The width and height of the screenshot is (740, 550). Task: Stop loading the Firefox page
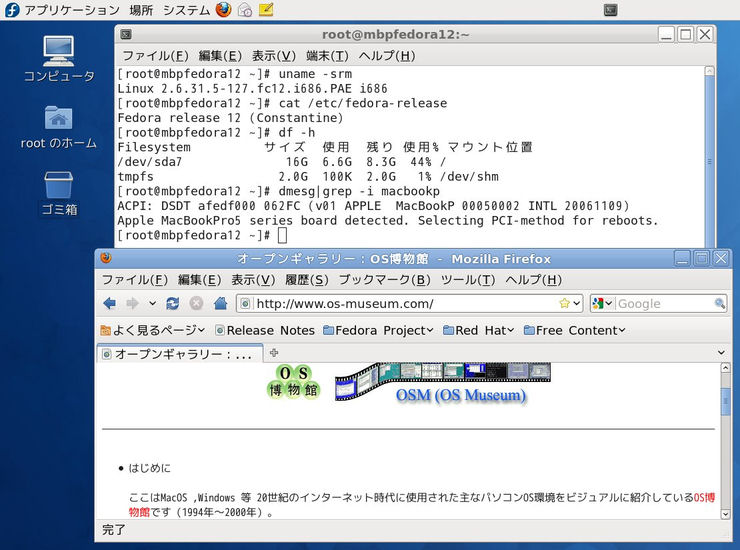(x=196, y=303)
